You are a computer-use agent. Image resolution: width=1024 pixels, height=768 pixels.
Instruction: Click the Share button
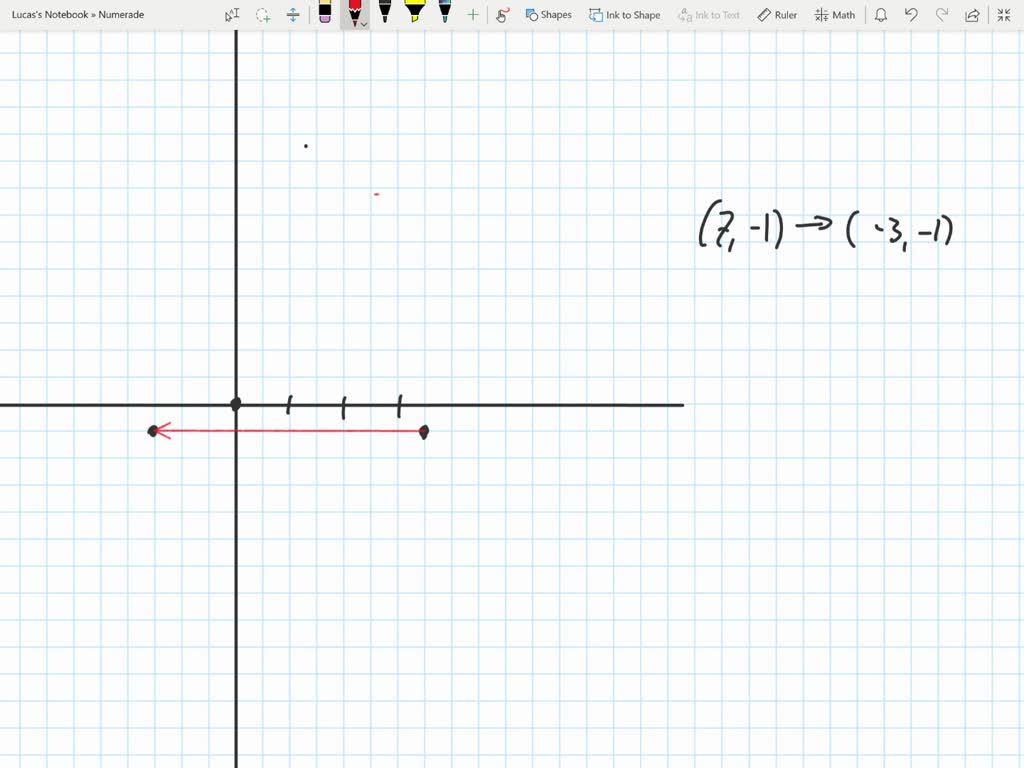[x=971, y=14]
